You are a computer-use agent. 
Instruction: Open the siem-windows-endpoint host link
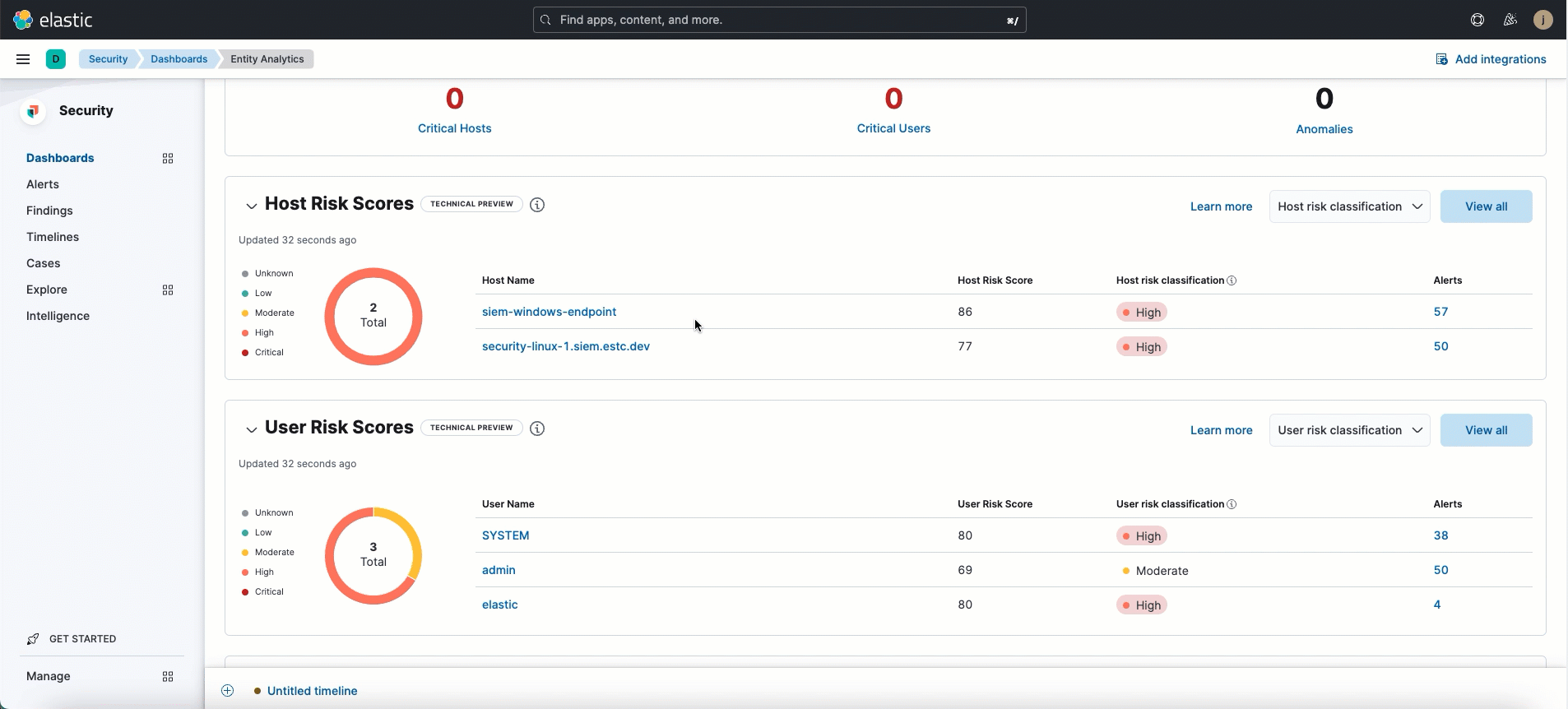[x=549, y=312]
